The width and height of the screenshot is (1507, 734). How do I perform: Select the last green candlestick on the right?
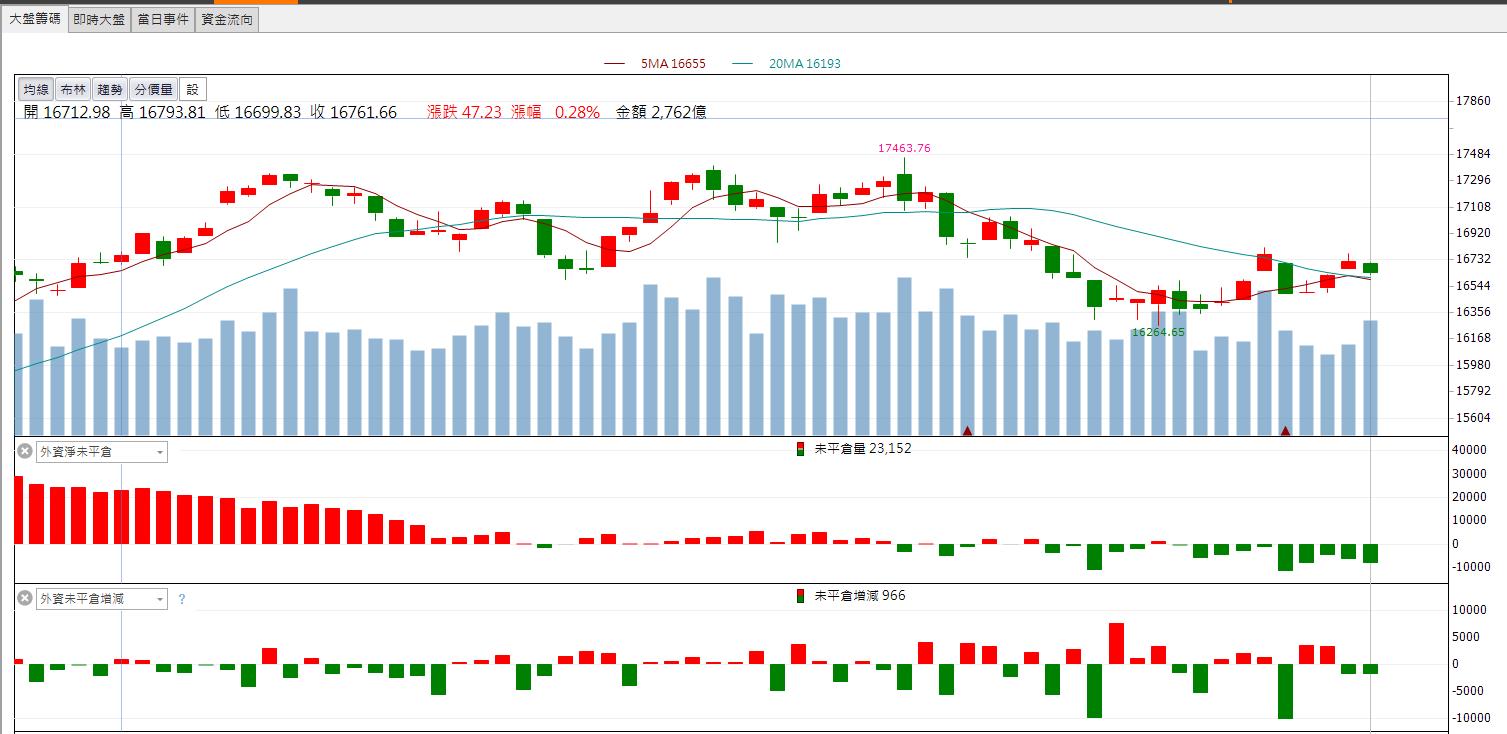click(x=1370, y=267)
